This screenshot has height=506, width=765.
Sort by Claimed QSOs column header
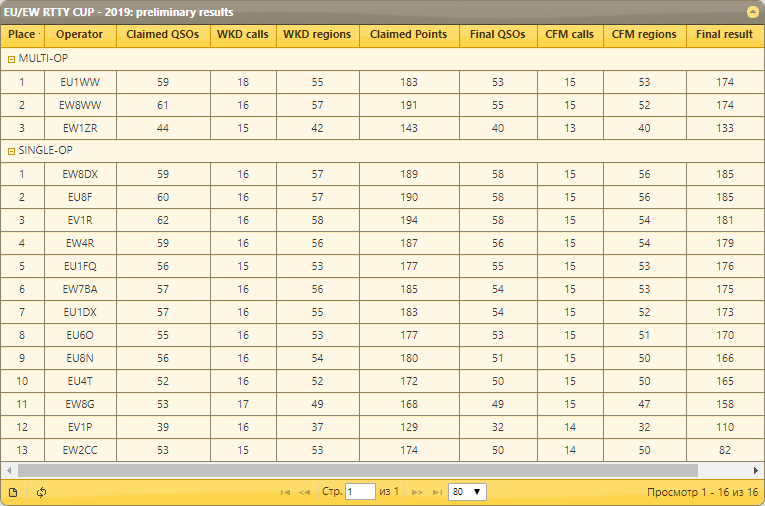162,34
